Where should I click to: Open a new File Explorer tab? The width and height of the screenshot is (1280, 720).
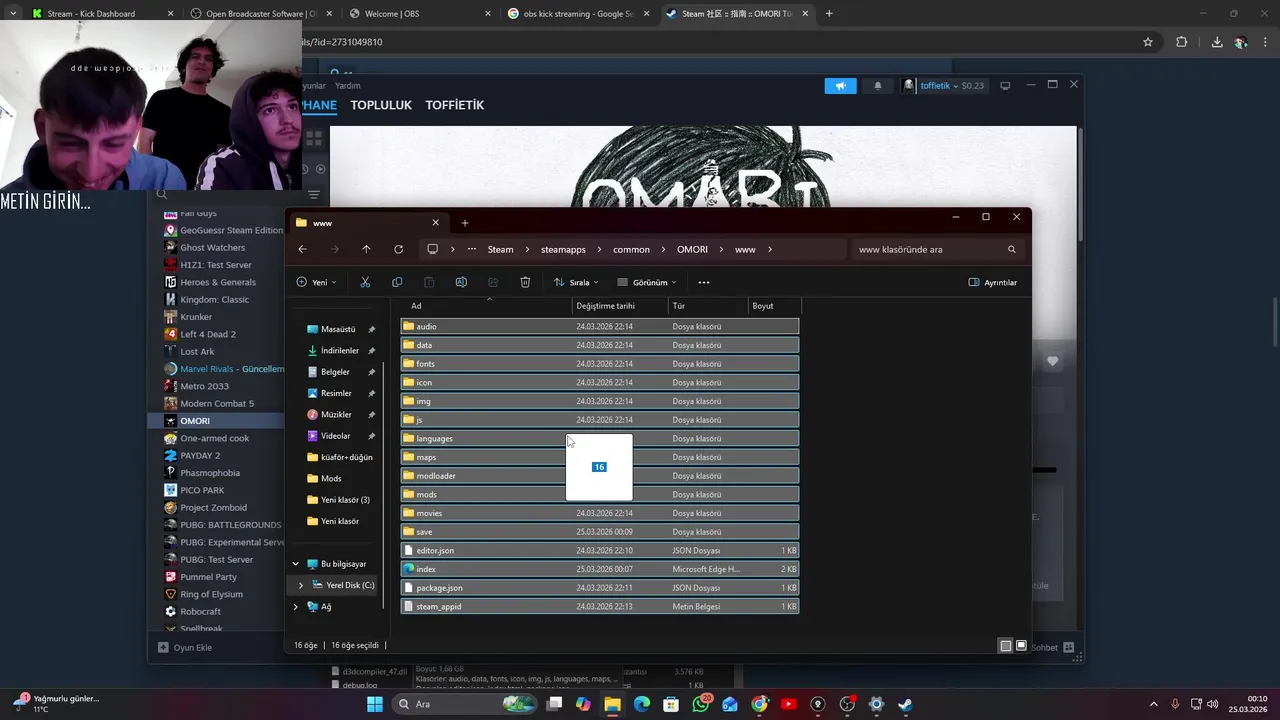(465, 223)
